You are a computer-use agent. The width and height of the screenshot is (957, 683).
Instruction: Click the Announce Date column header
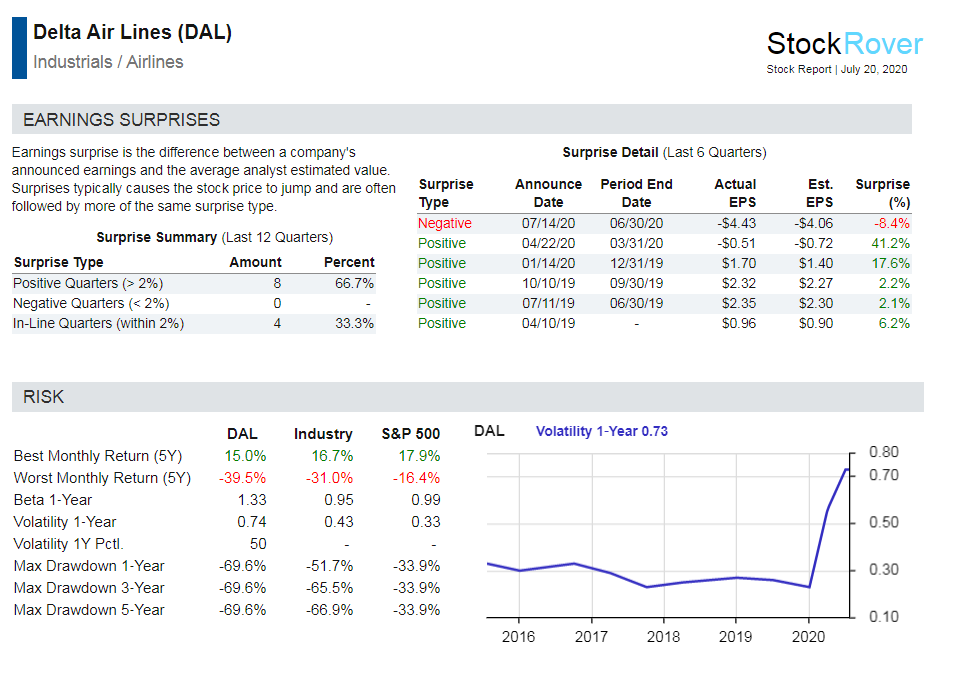[x=548, y=193]
